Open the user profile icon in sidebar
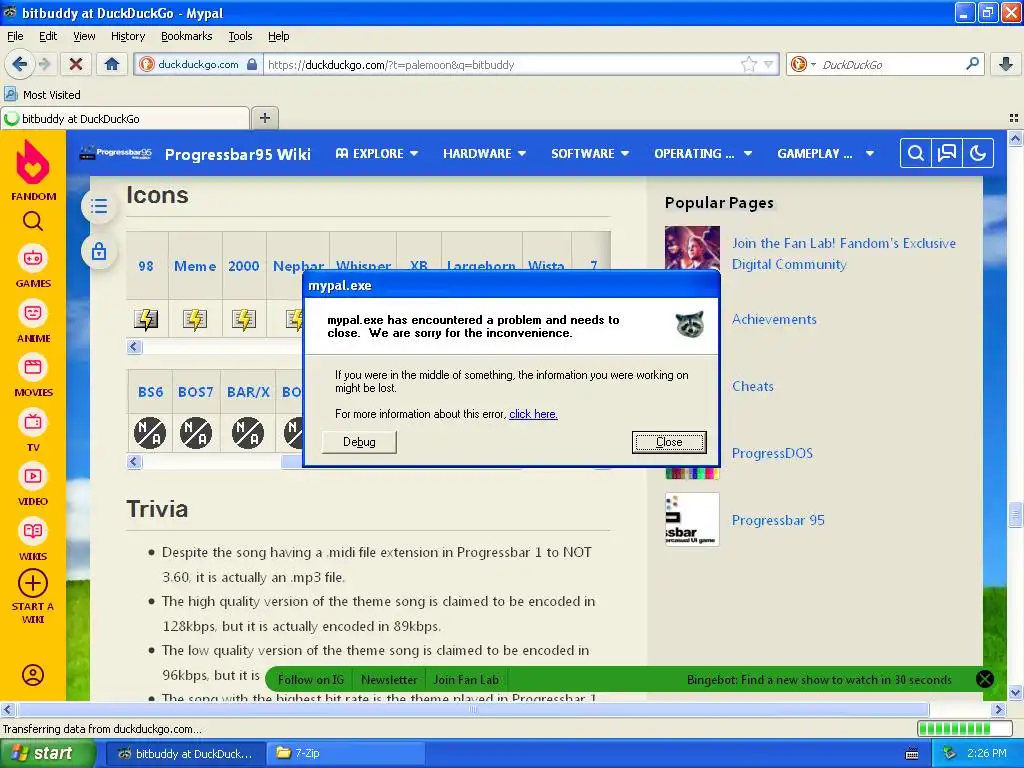The width and height of the screenshot is (1024, 768). (33, 675)
